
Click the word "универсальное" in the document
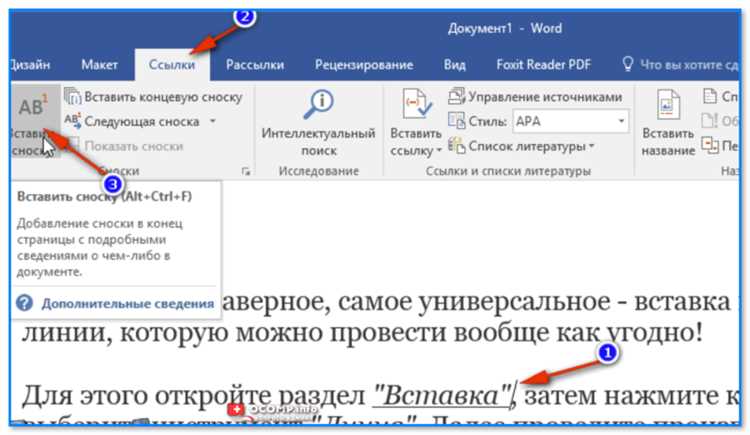[514, 302]
